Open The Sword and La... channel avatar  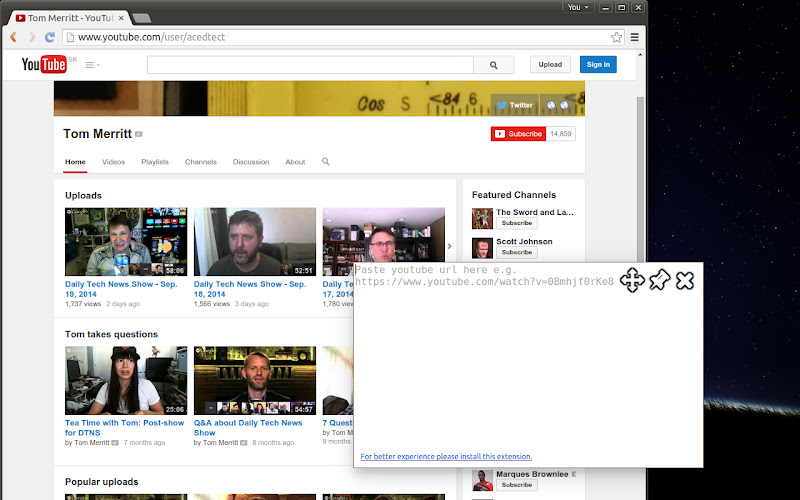pos(482,218)
